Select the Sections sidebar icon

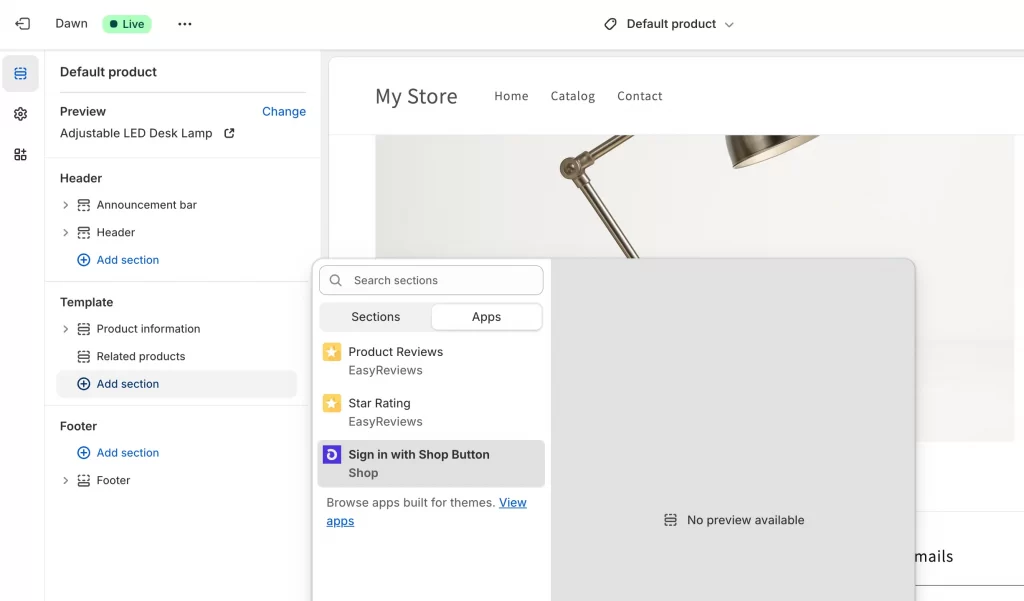tap(20, 73)
